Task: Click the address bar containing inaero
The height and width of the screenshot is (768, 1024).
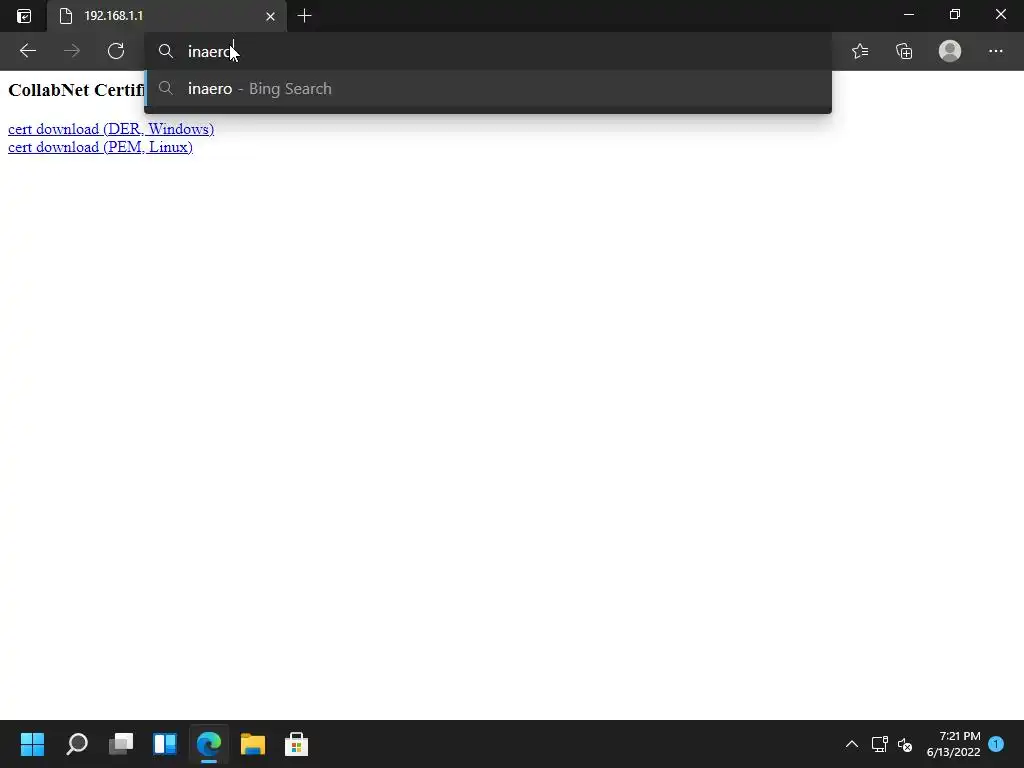Action: [x=488, y=52]
